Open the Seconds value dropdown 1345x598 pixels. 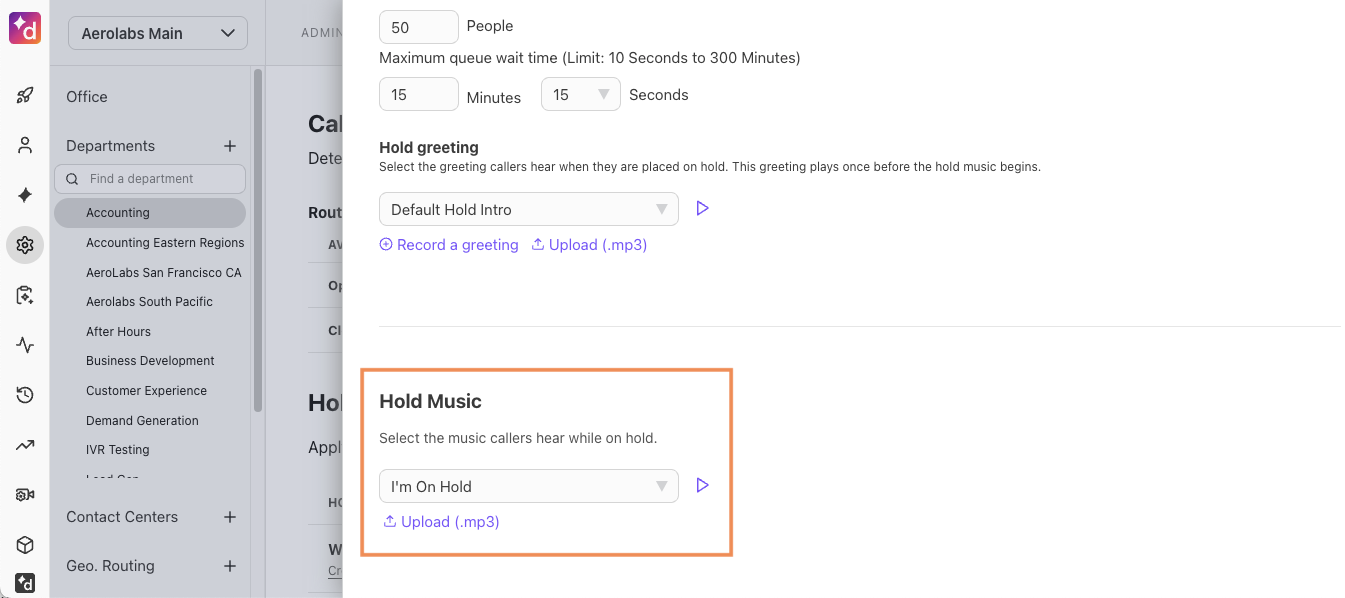coord(580,95)
